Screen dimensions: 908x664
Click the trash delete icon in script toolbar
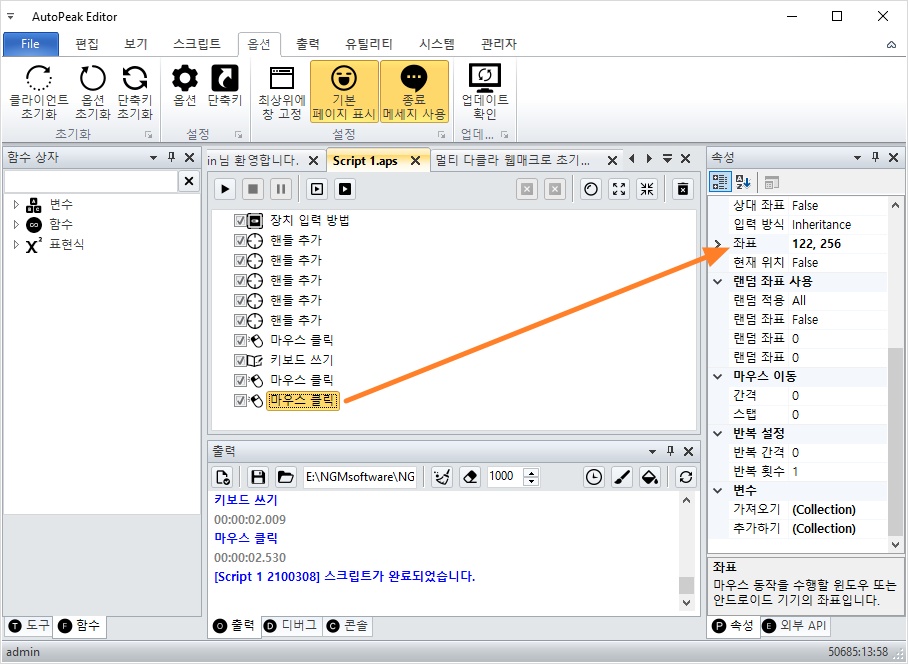683,189
